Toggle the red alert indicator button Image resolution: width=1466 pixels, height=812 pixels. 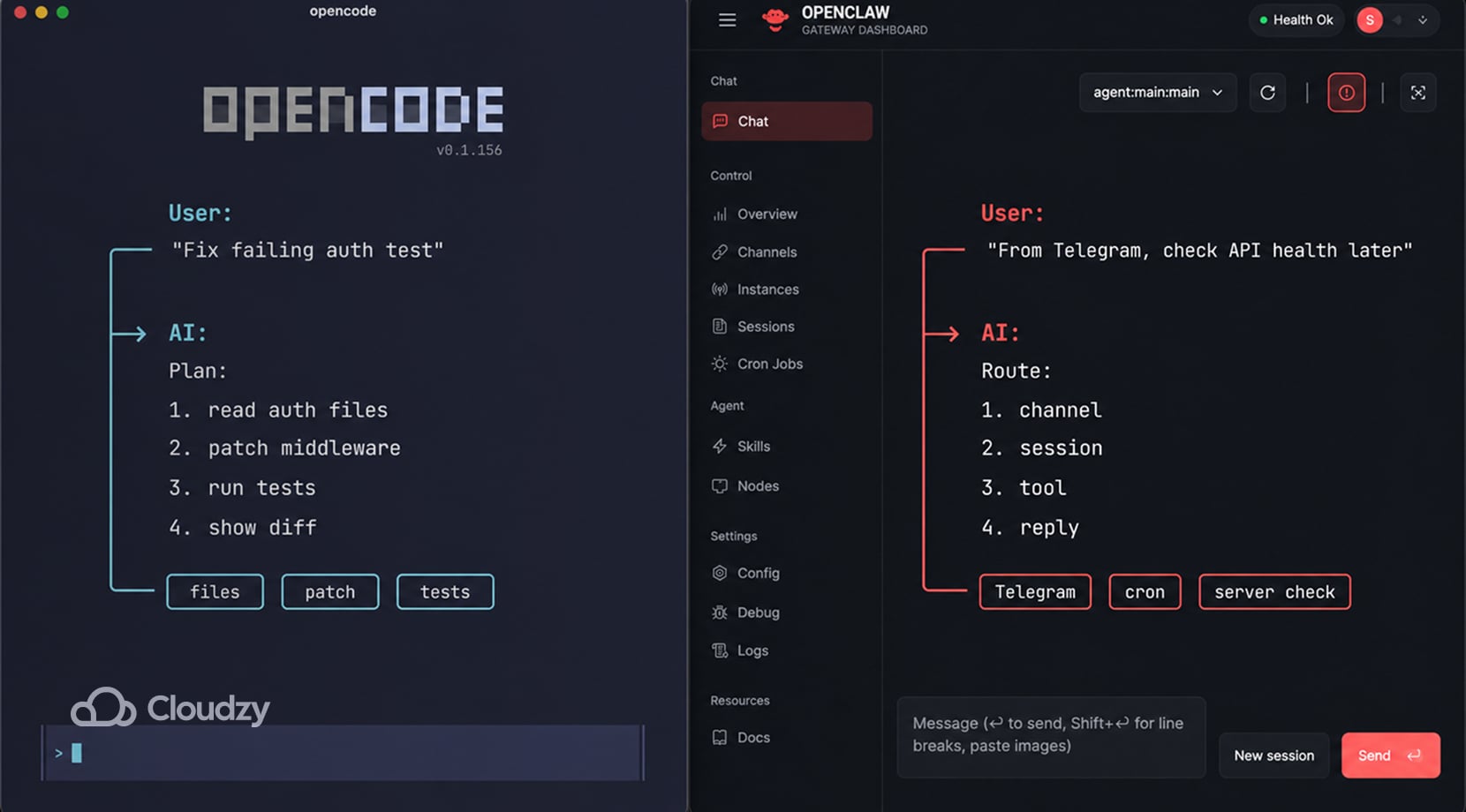[x=1346, y=92]
